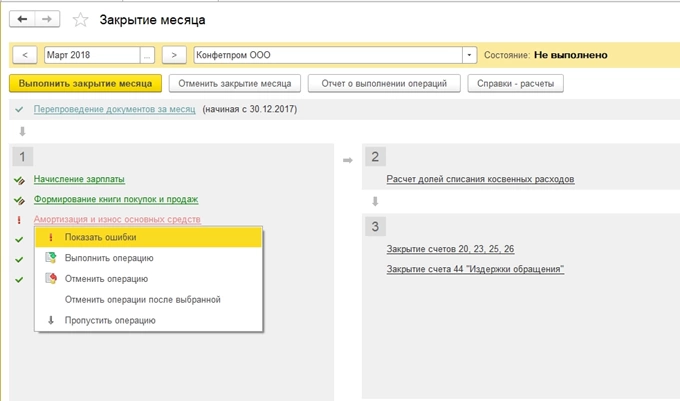
Task: Open the Начисление зарплаты link
Action: coord(79,179)
